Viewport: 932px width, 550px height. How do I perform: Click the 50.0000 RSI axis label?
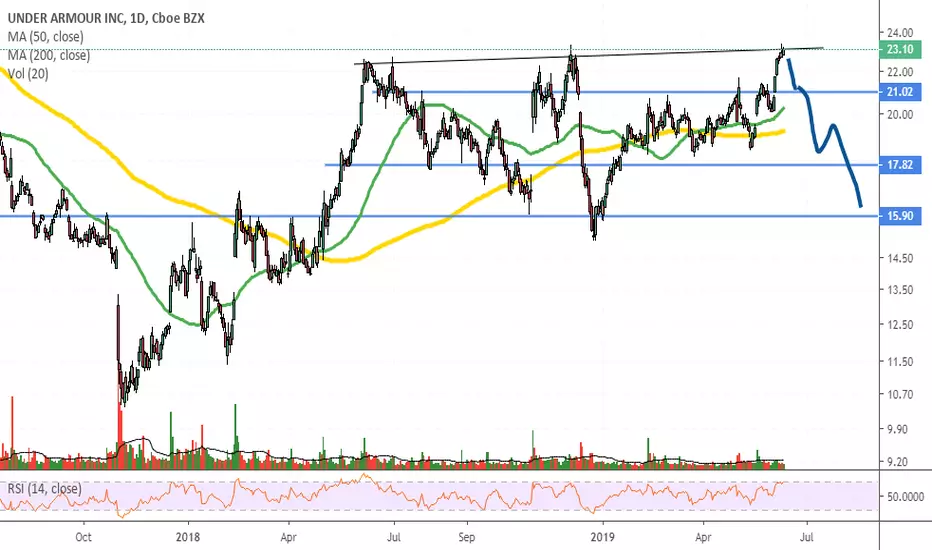click(905, 496)
